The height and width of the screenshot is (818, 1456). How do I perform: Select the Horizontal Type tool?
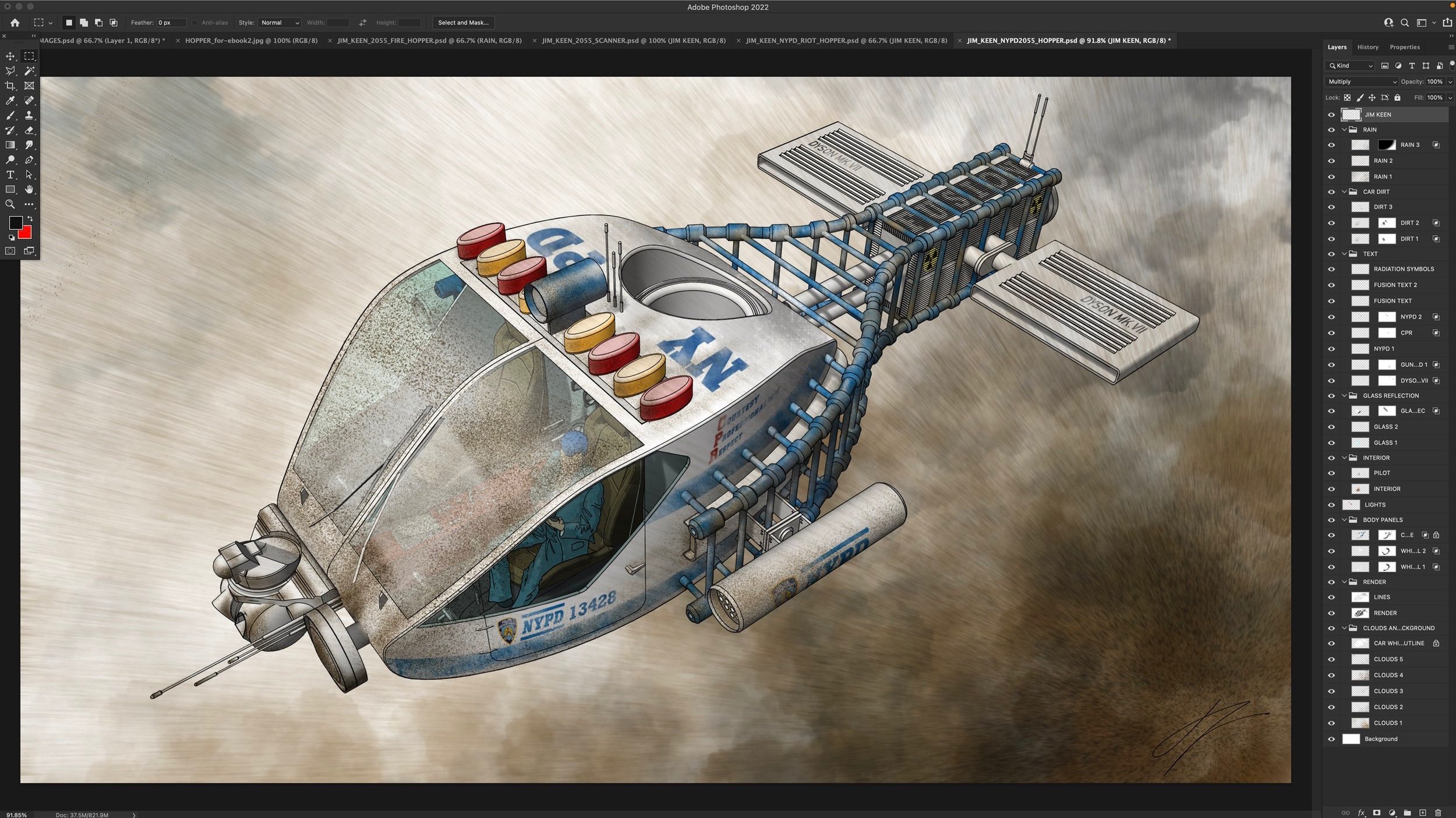coord(10,175)
